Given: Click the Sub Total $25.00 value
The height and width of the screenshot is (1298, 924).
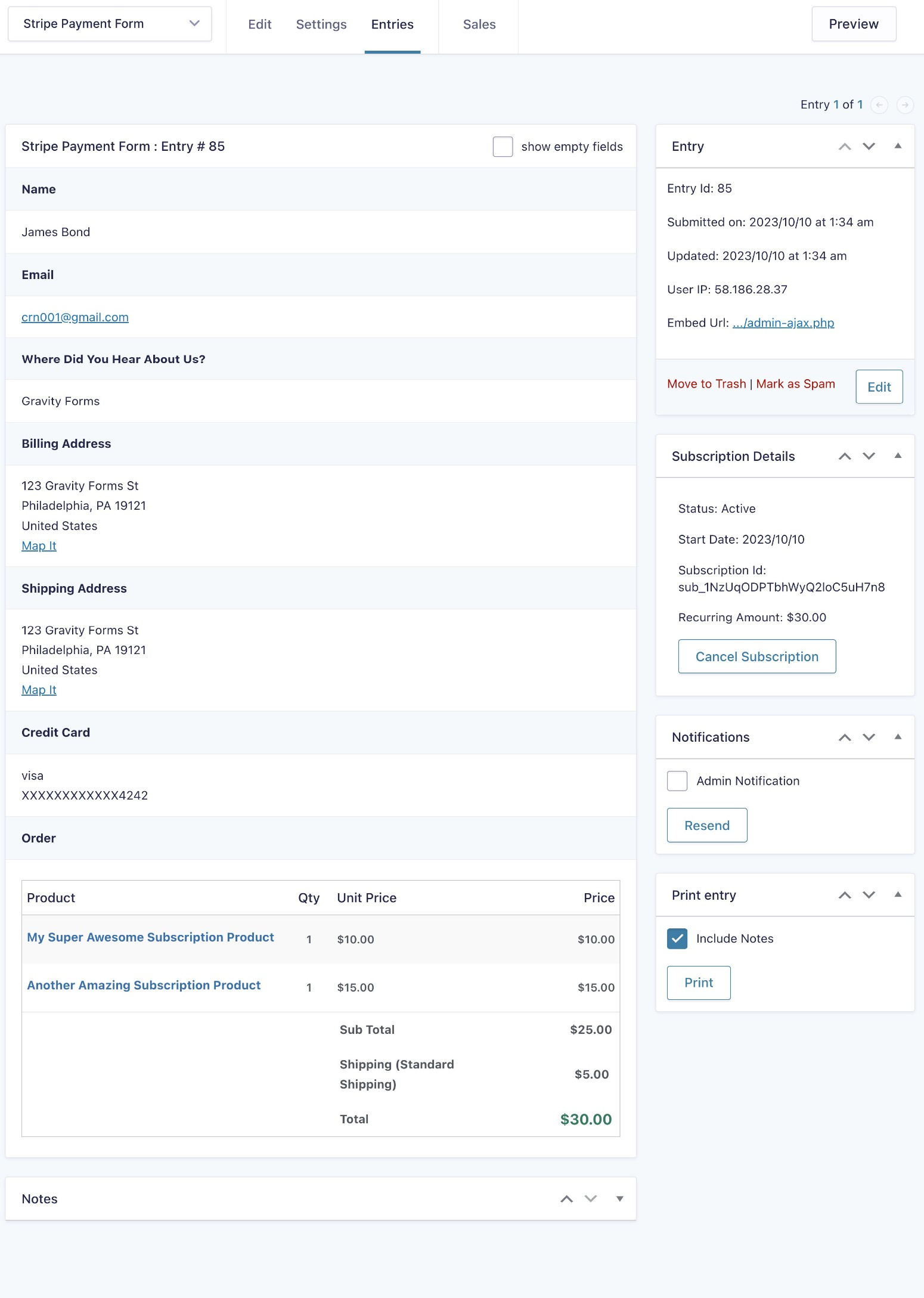Looking at the screenshot, I should 591,1030.
